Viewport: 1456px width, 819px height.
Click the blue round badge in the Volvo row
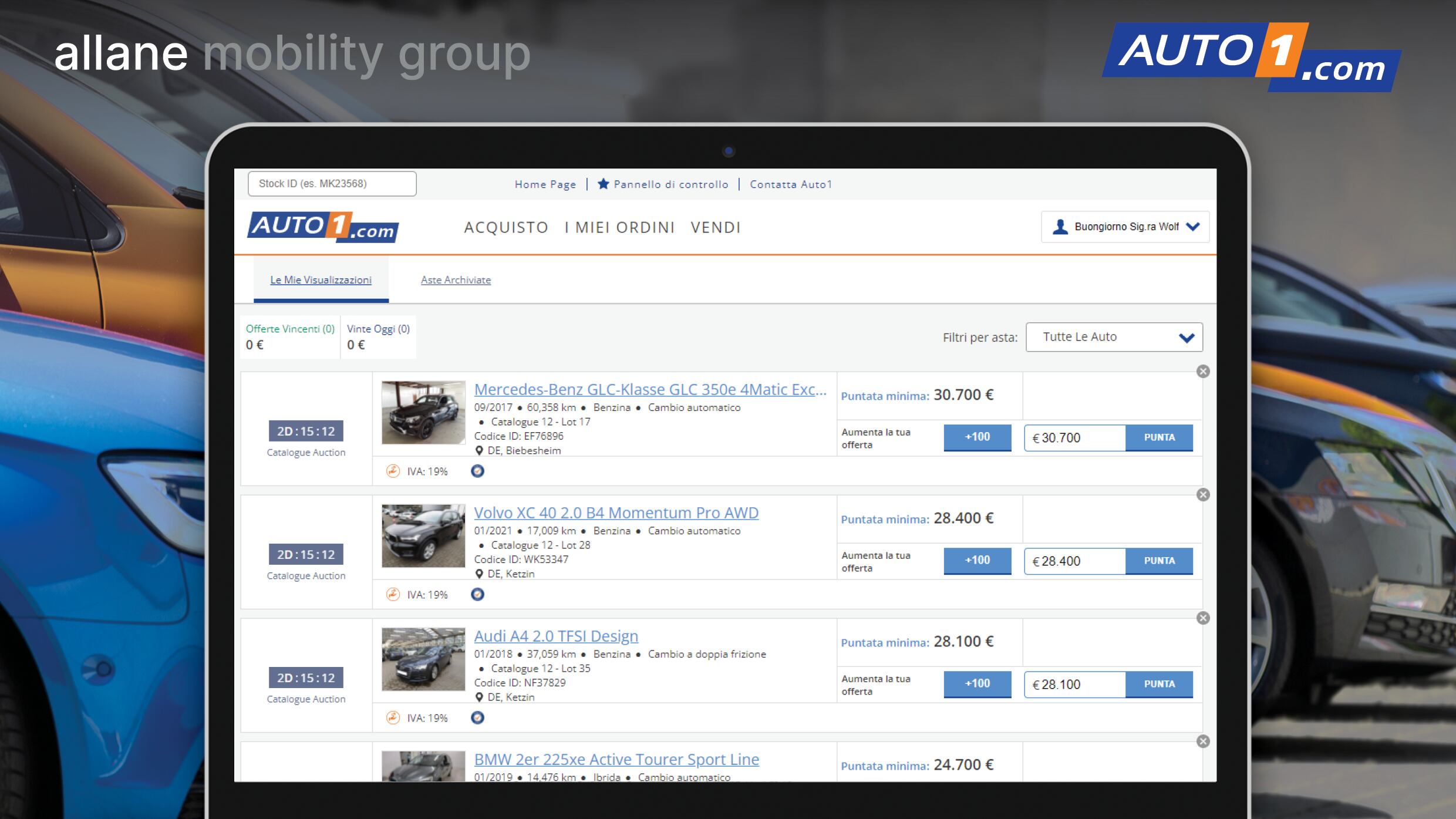(x=478, y=594)
